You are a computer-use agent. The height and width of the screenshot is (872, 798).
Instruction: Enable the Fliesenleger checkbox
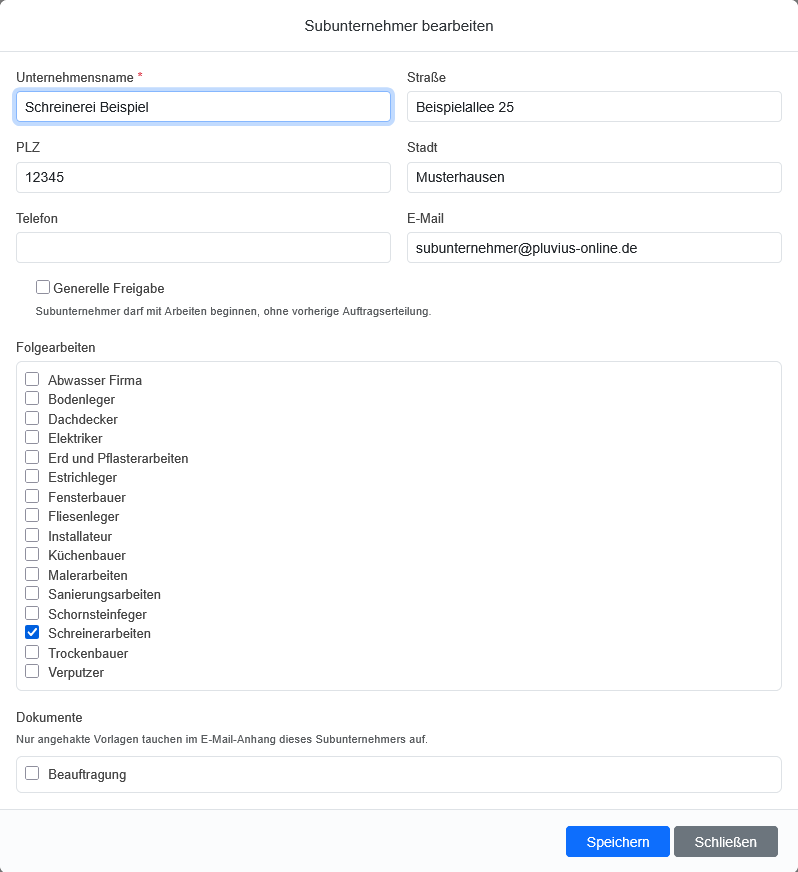click(32, 516)
